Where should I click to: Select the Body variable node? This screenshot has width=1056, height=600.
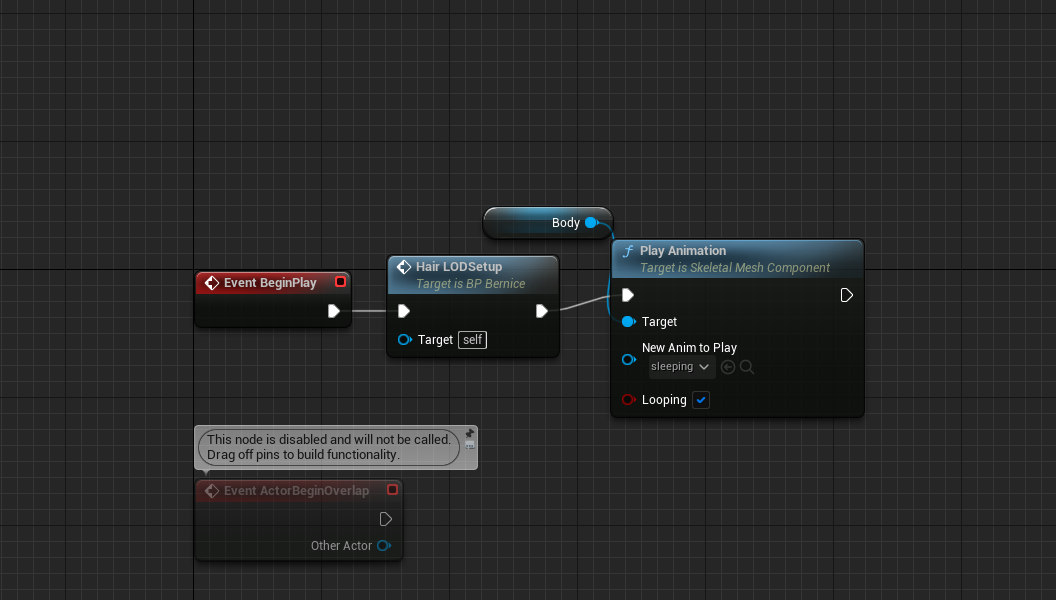(548, 223)
